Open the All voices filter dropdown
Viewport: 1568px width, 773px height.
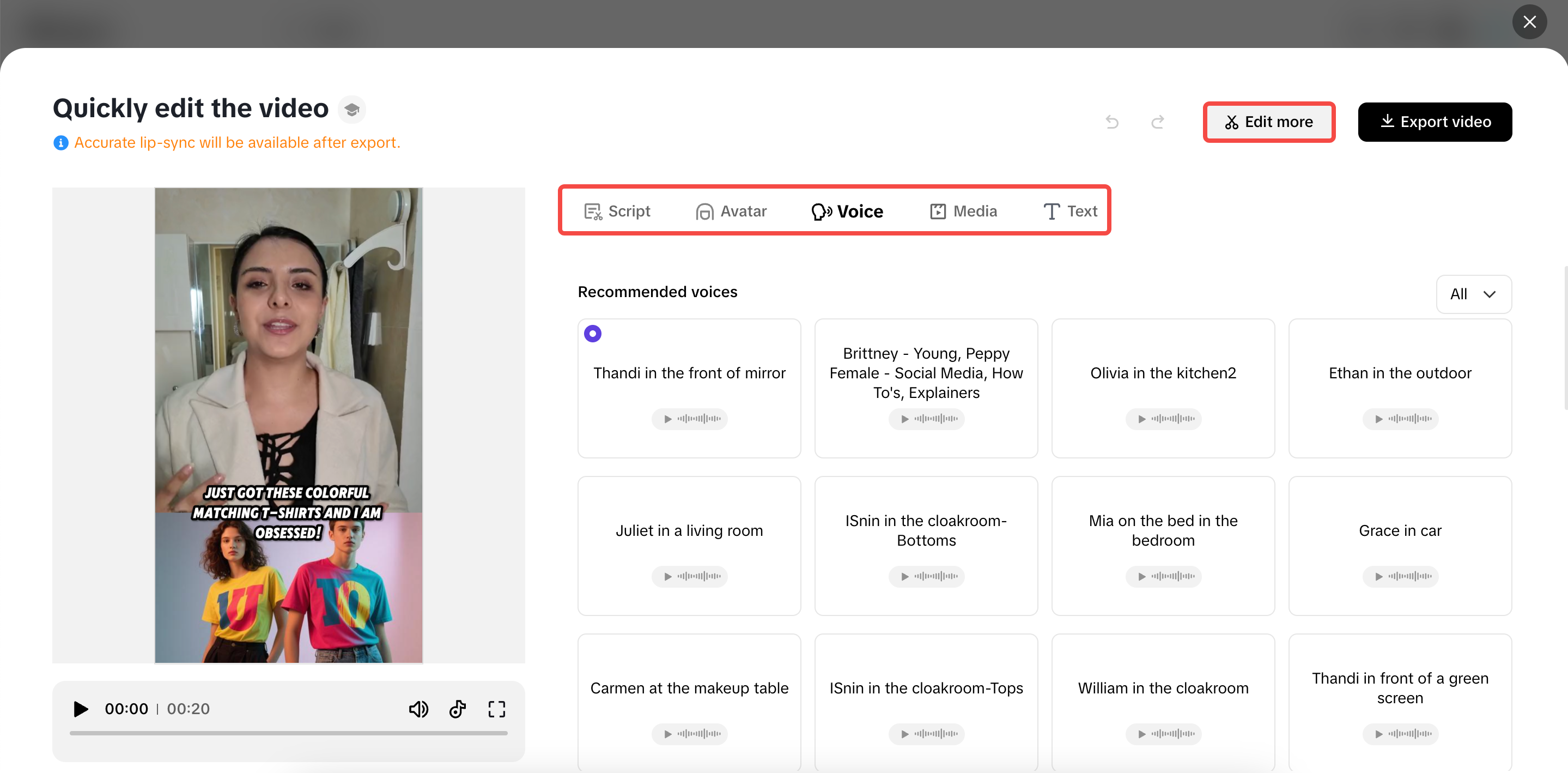(1473, 294)
